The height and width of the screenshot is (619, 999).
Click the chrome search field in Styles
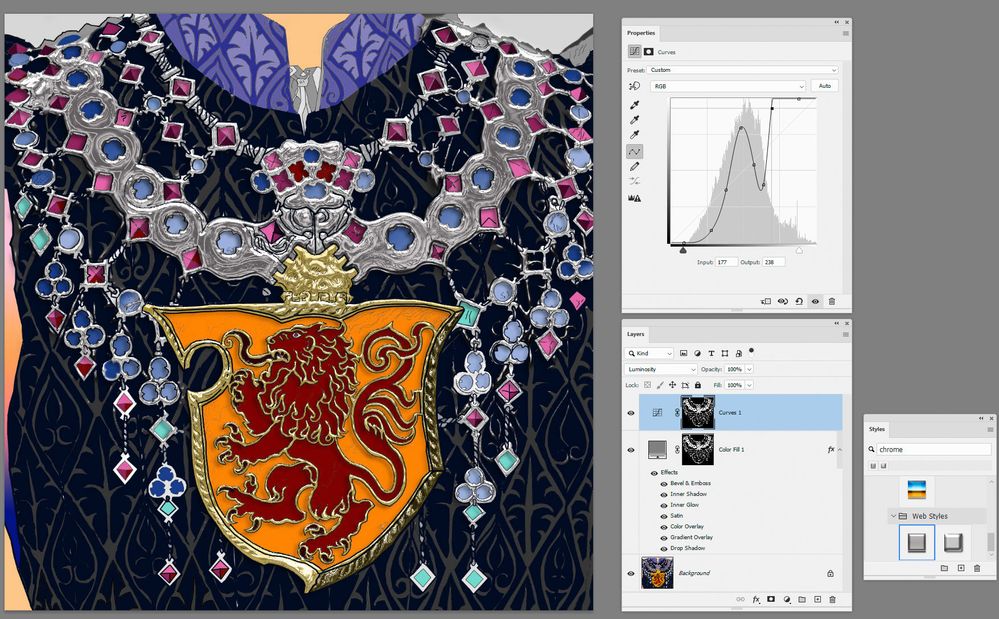click(933, 450)
